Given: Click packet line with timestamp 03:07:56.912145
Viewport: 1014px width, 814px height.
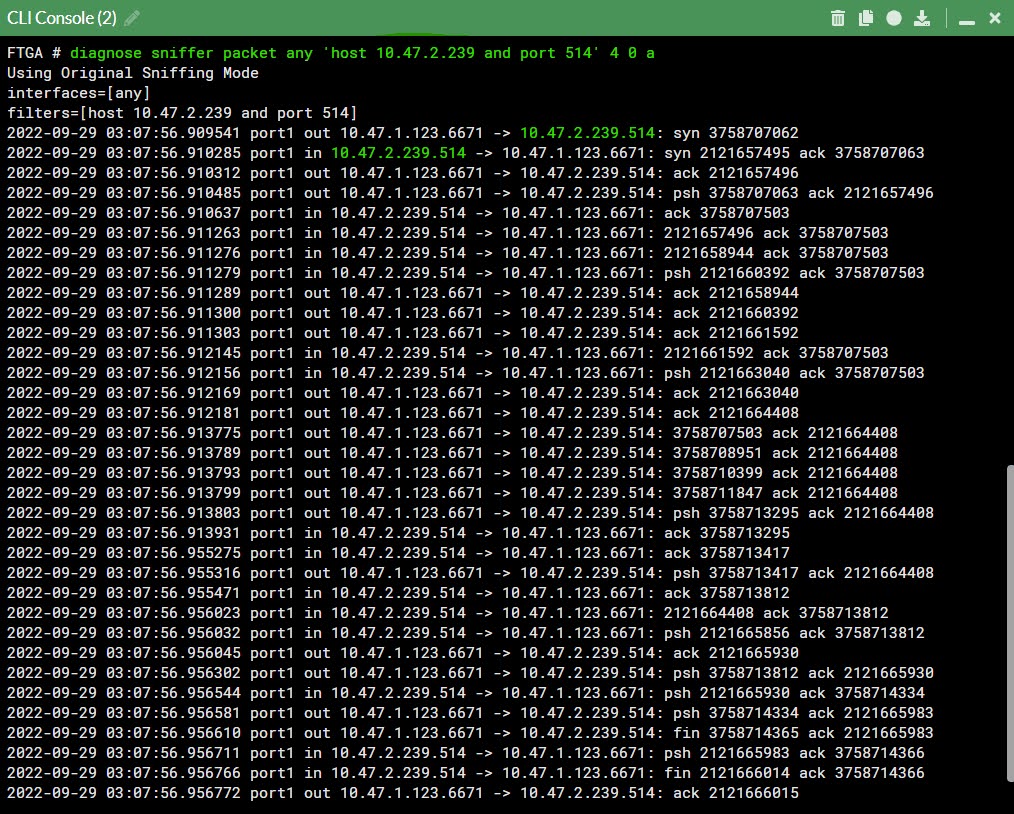Looking at the screenshot, I should point(448,354).
